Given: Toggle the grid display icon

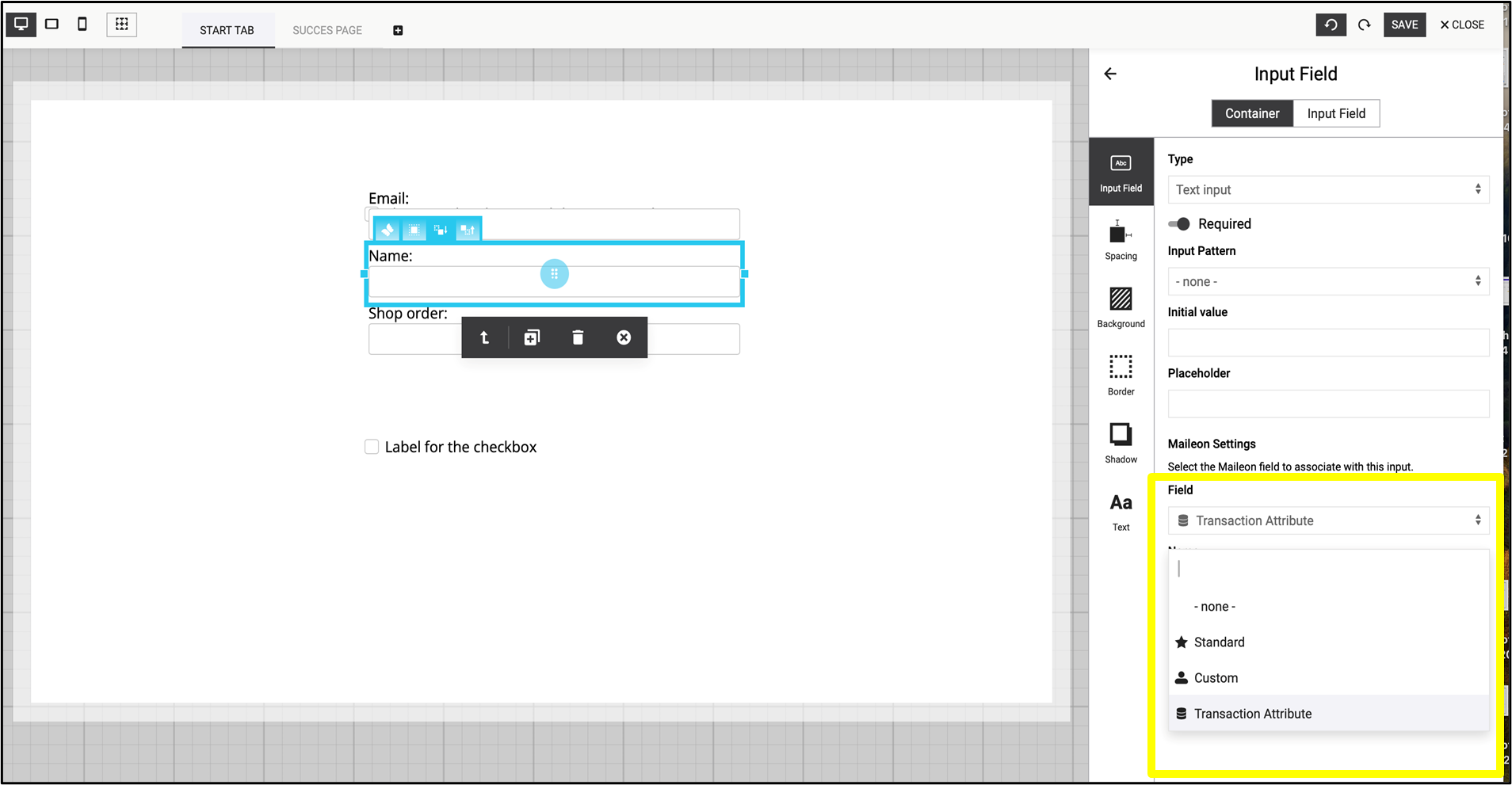Looking at the screenshot, I should point(122,24).
